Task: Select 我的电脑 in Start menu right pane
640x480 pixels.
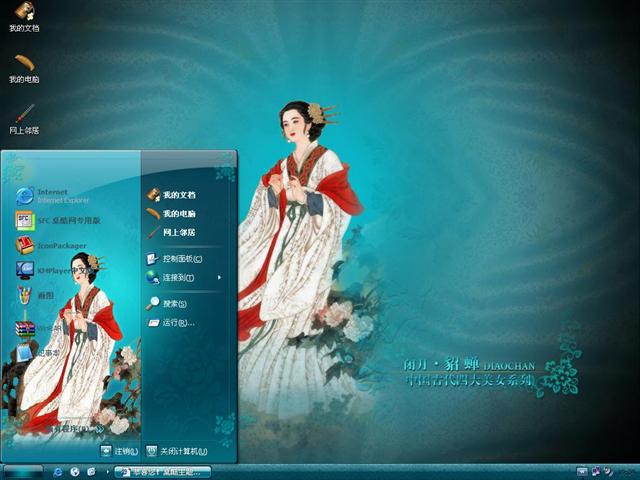Action: (x=171, y=213)
